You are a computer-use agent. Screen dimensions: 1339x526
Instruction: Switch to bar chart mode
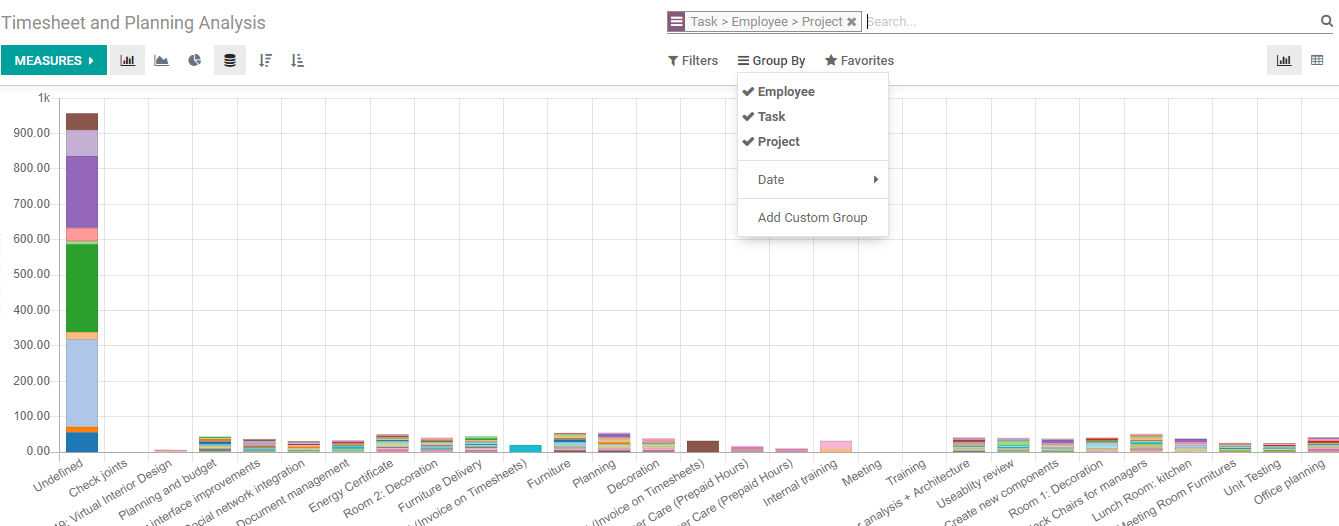point(127,61)
